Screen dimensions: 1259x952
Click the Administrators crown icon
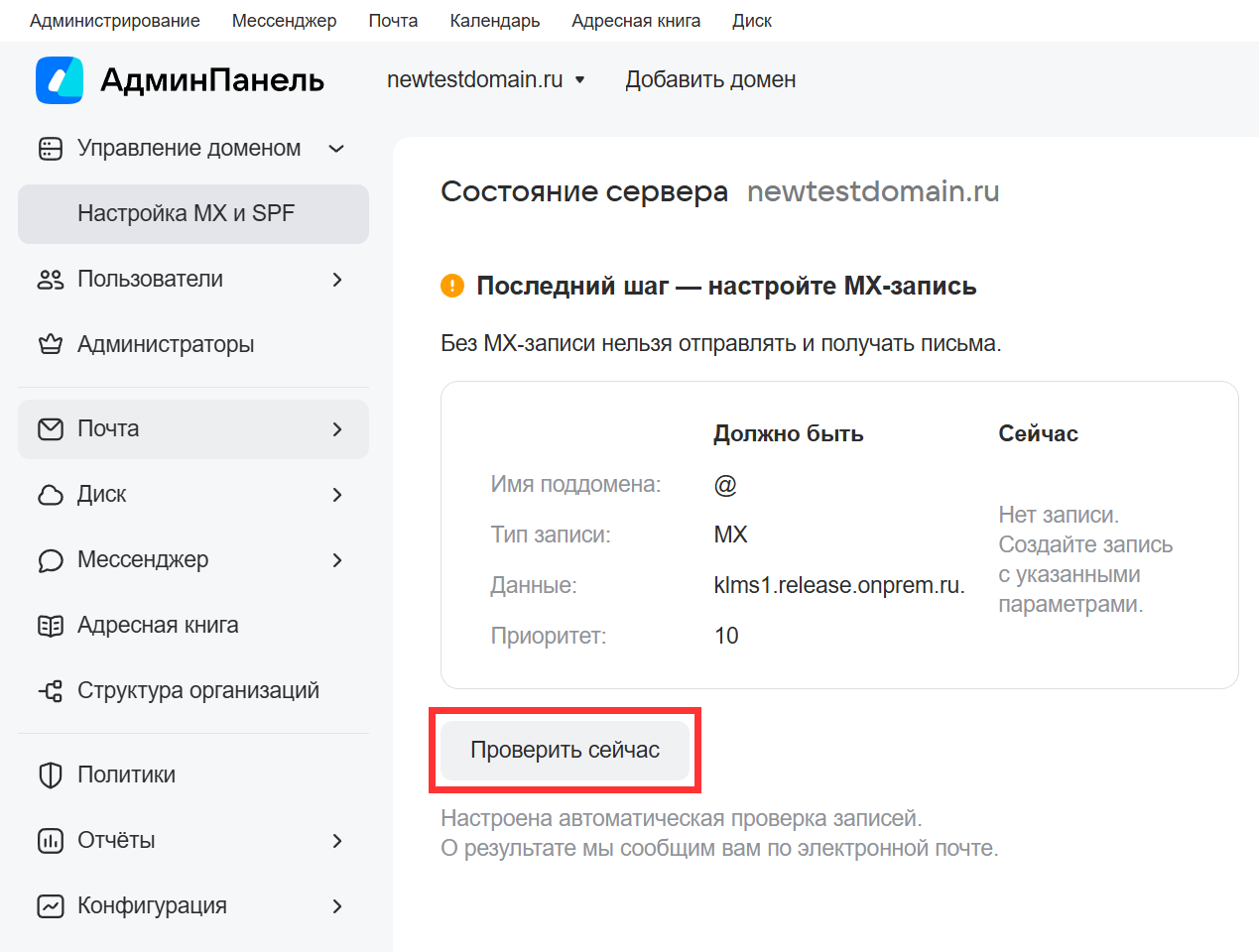(51, 345)
